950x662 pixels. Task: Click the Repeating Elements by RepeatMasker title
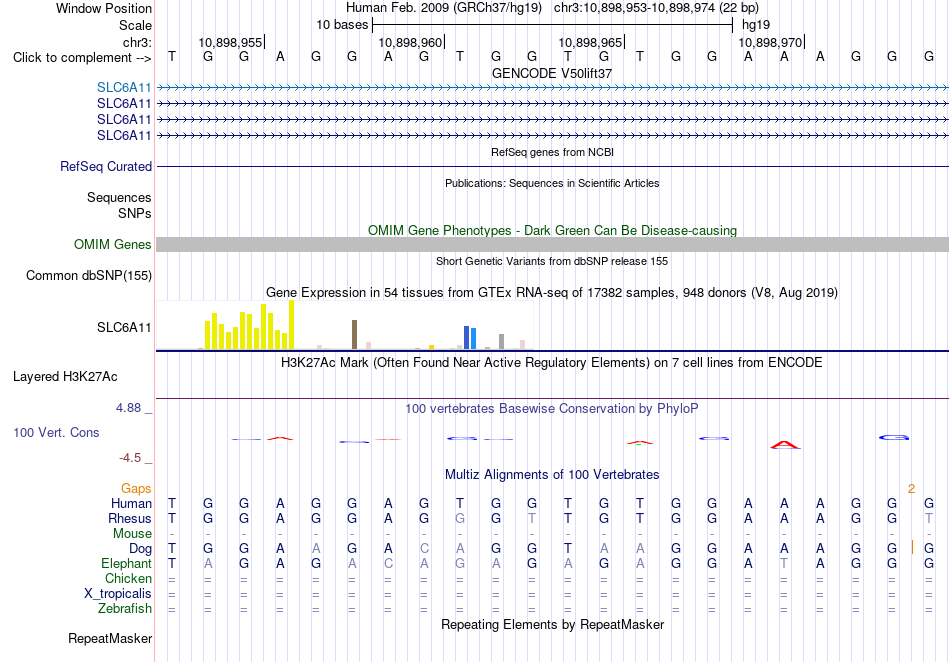tap(553, 624)
